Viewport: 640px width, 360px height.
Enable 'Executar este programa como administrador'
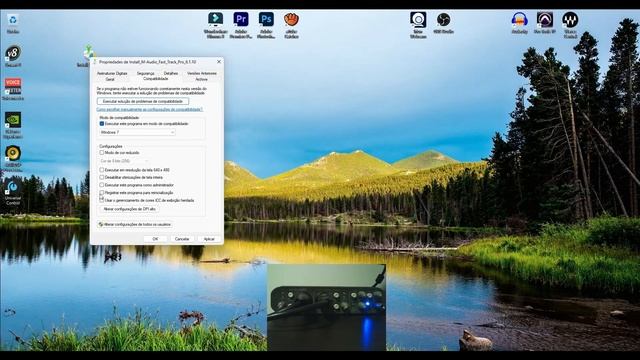point(102,185)
